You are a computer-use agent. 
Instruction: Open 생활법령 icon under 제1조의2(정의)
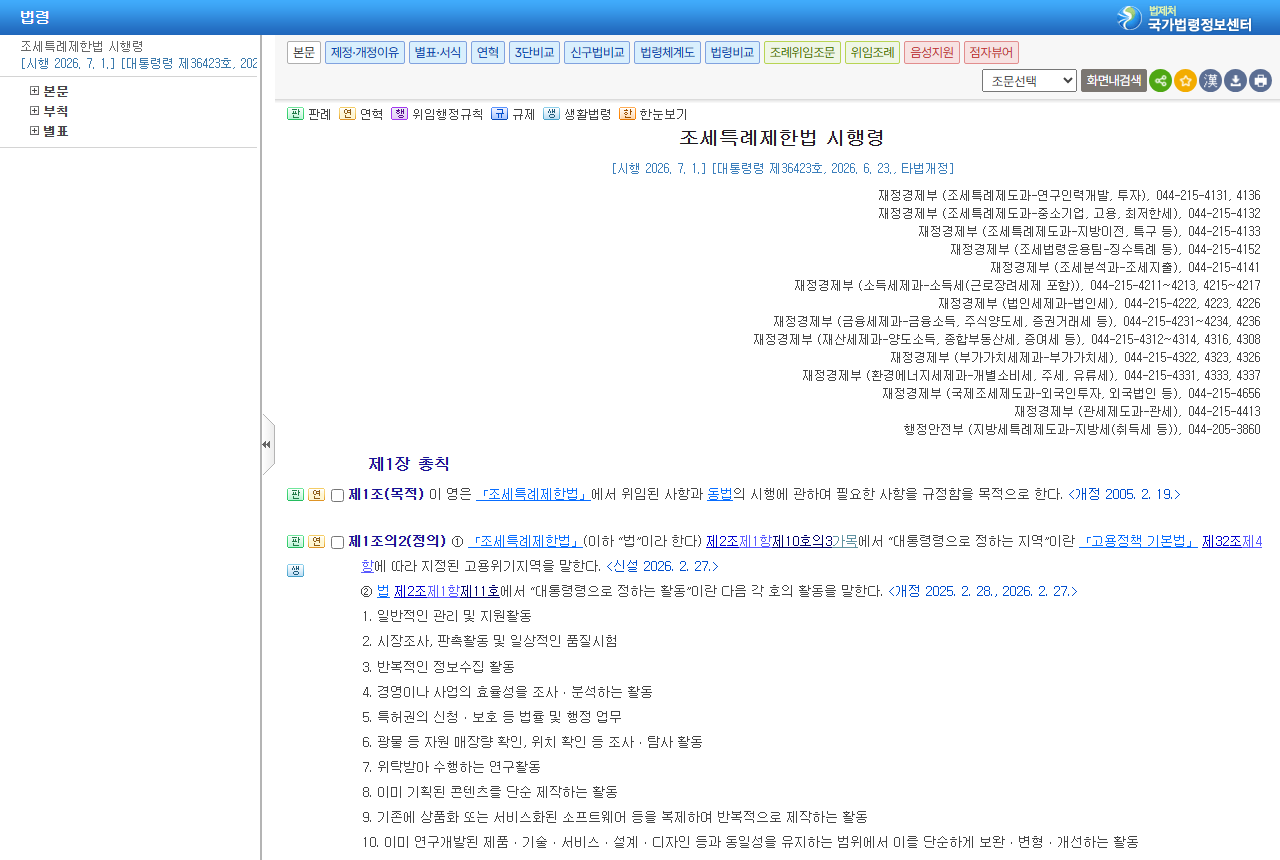point(295,570)
